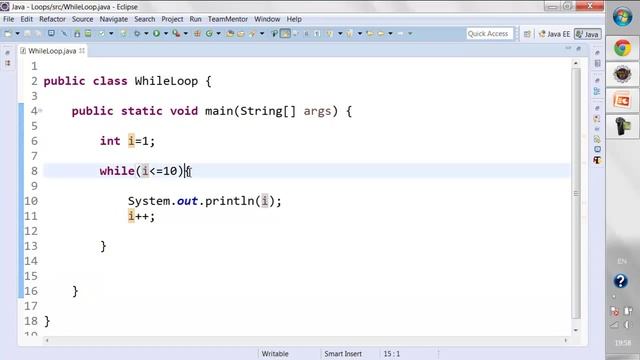Image resolution: width=640 pixels, height=360 pixels.
Task: Click the Open Task toolbar icon
Action: pos(240,33)
